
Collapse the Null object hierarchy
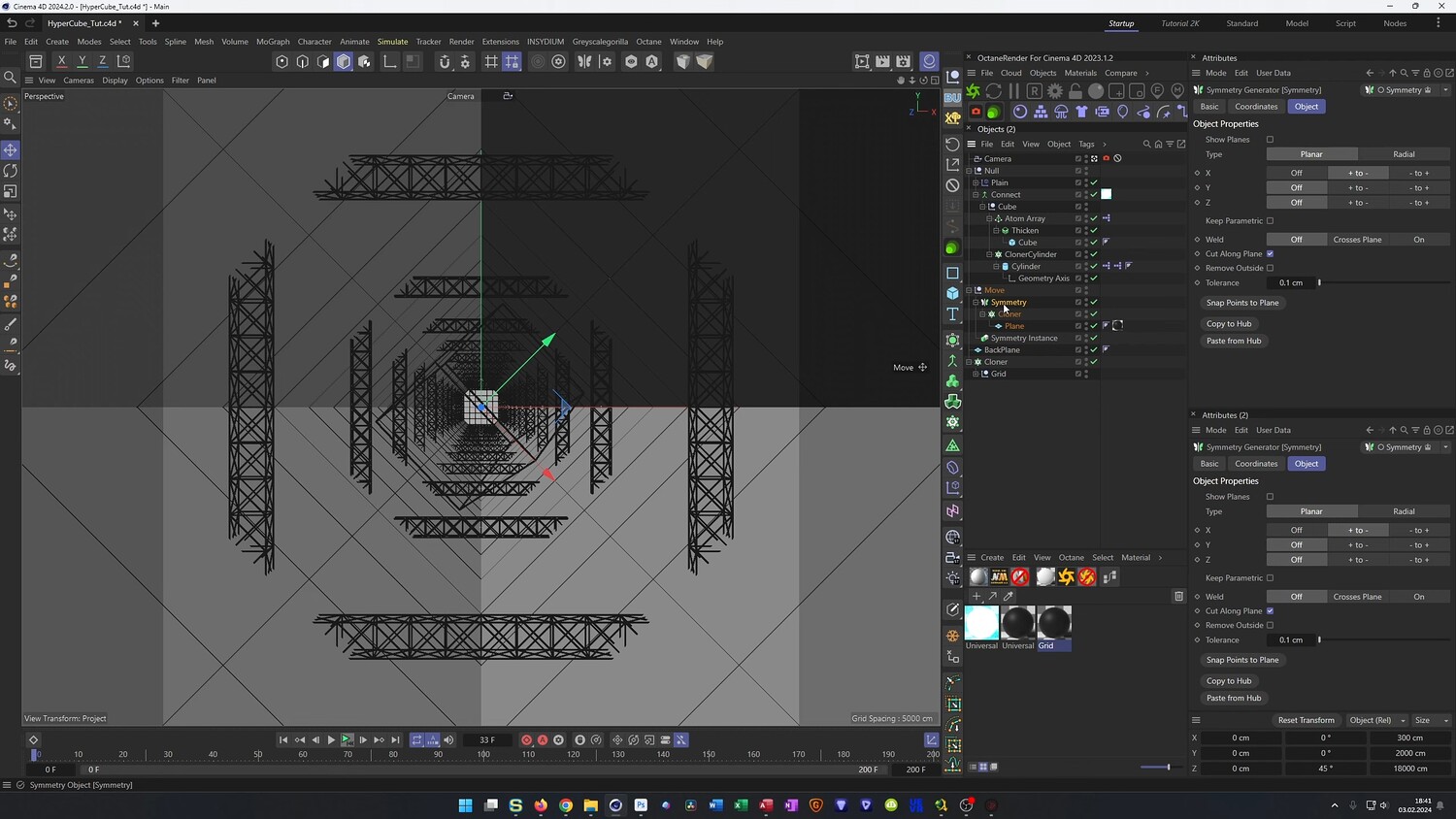[969, 171]
